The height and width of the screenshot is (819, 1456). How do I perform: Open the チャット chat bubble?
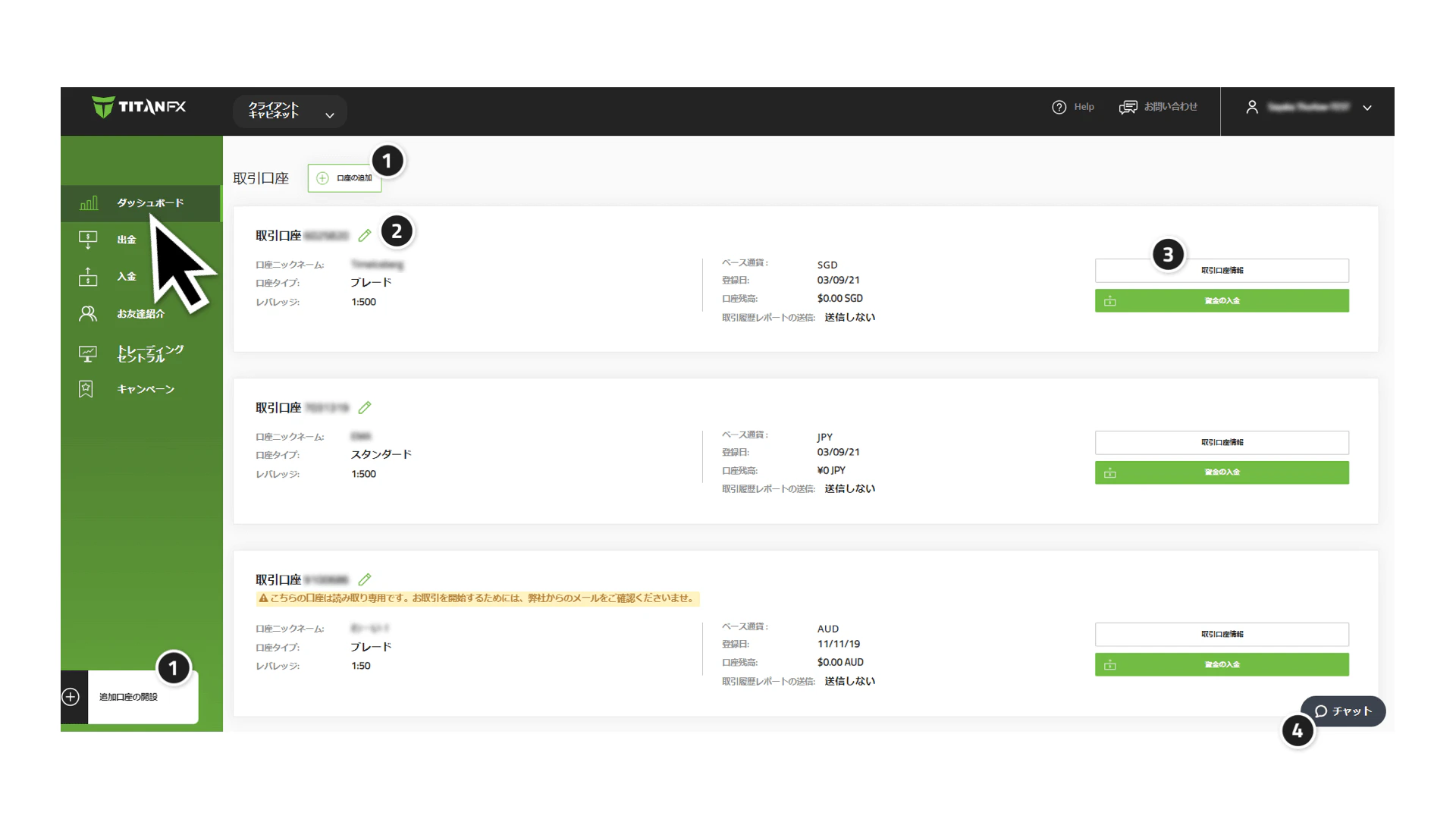(1343, 711)
